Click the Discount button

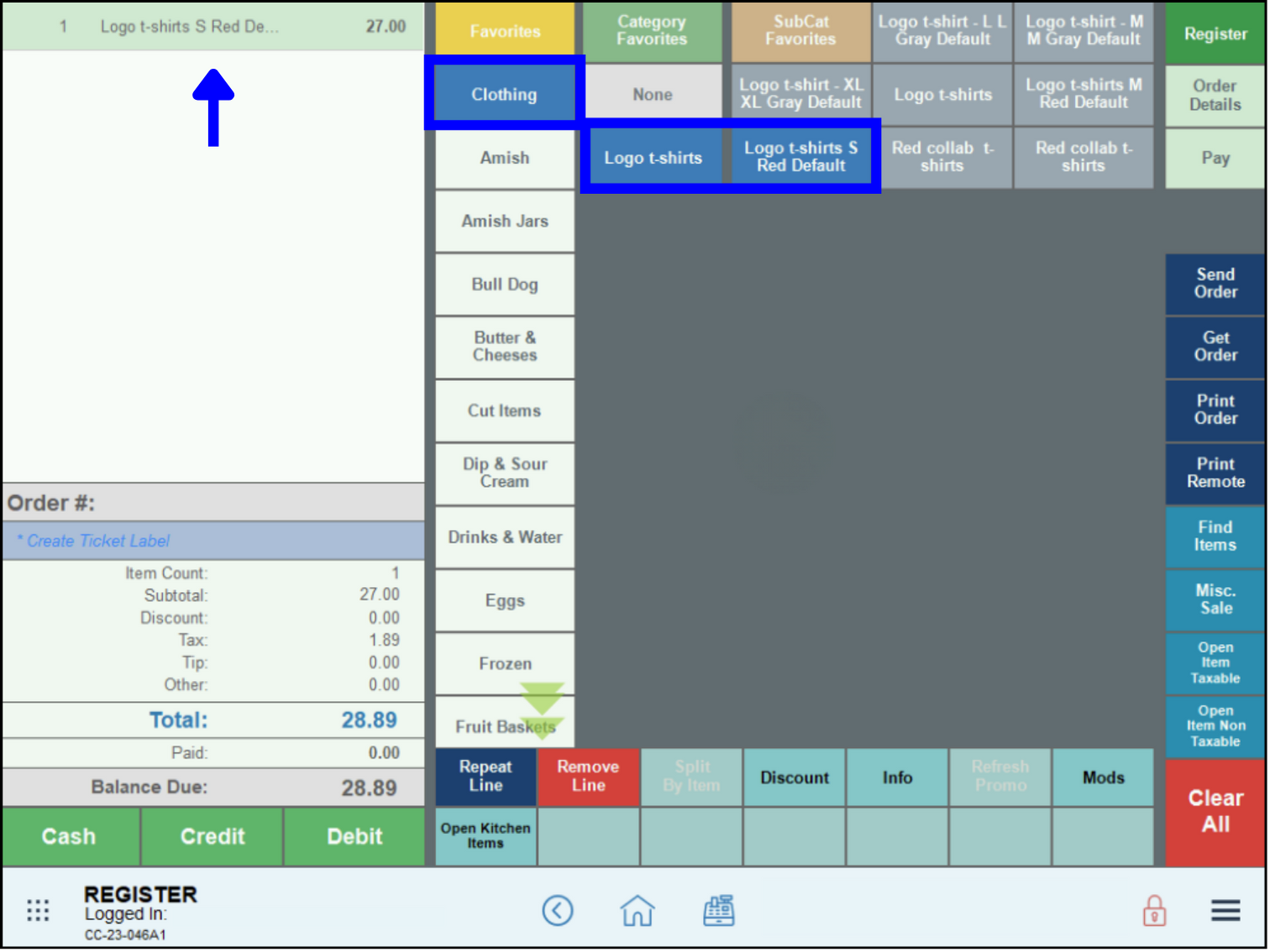(x=795, y=777)
